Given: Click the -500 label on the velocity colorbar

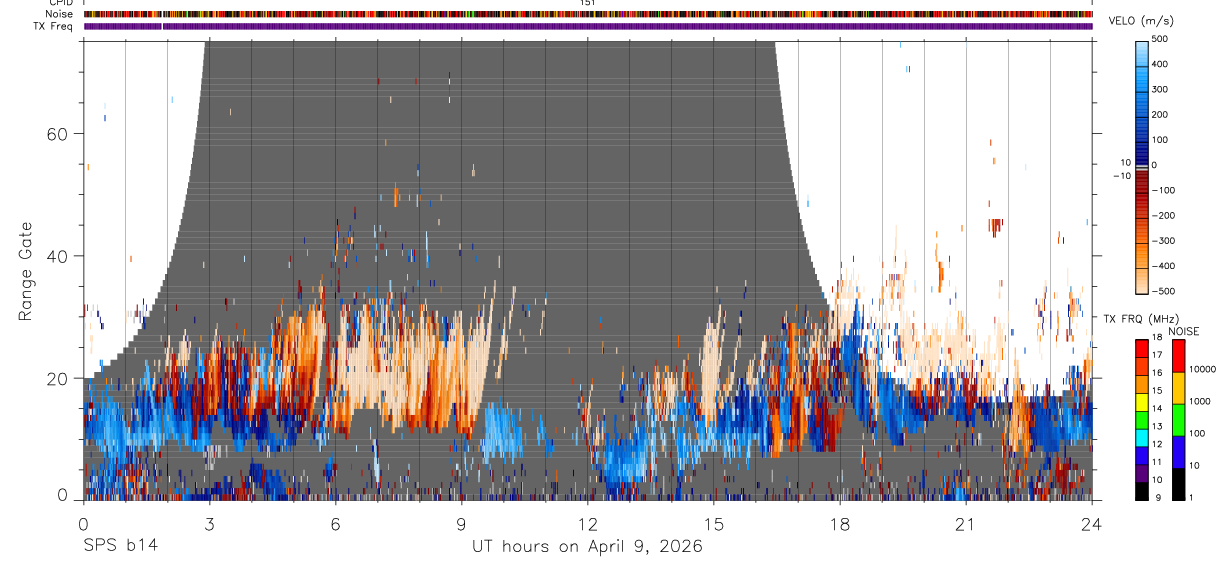Looking at the screenshot, I should [1165, 291].
